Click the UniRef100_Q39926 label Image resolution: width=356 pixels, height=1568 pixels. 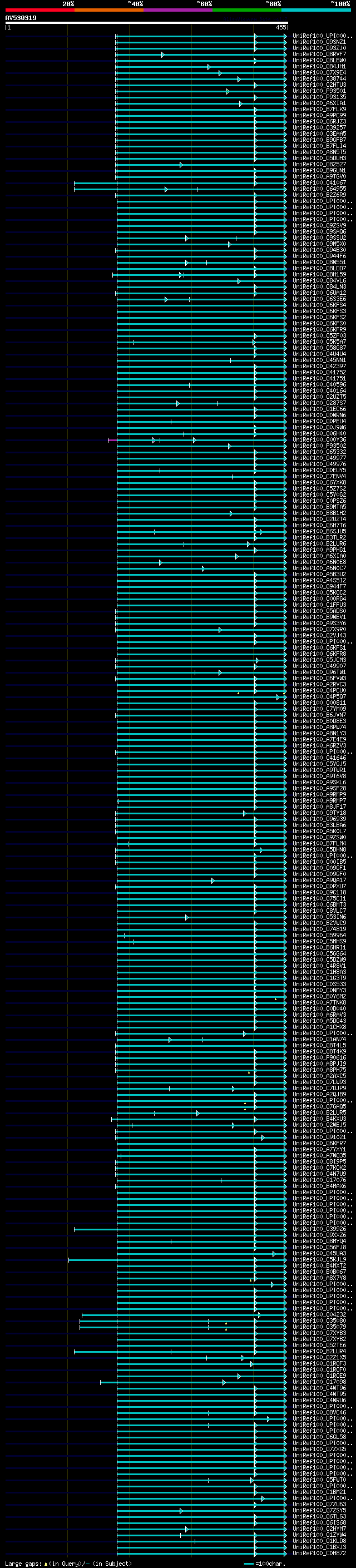pos(319,1229)
